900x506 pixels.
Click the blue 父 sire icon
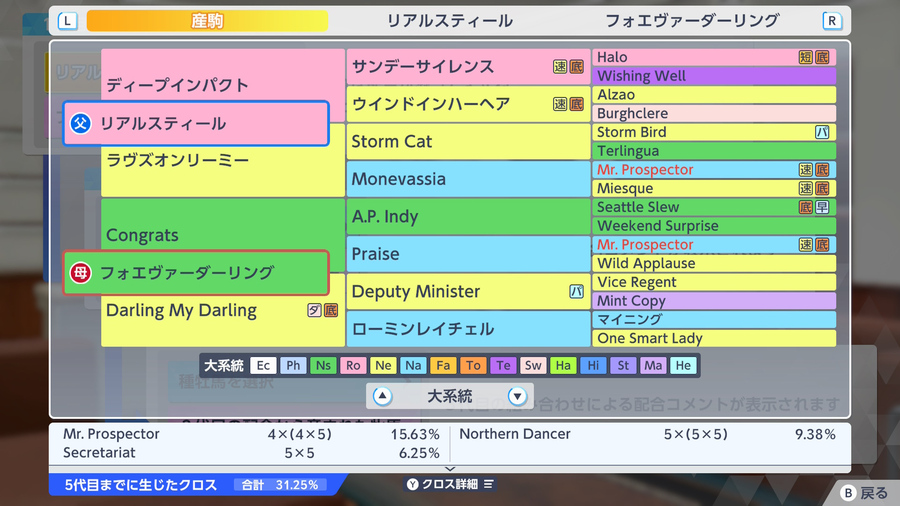tap(80, 123)
